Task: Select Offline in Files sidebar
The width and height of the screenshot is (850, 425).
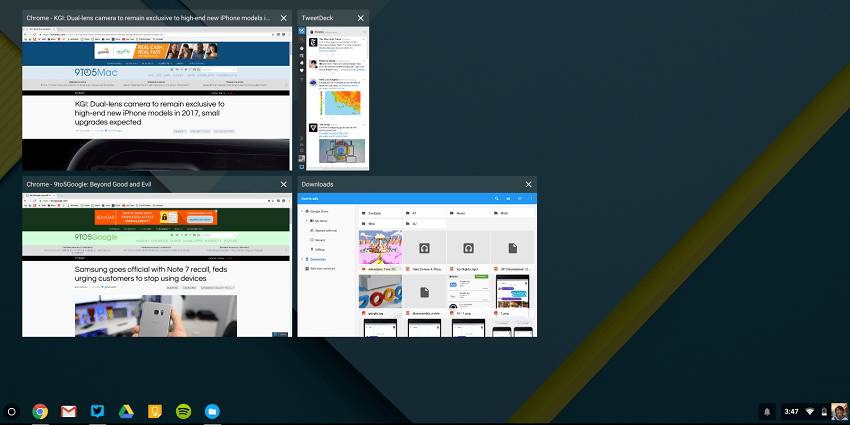Action: point(319,249)
